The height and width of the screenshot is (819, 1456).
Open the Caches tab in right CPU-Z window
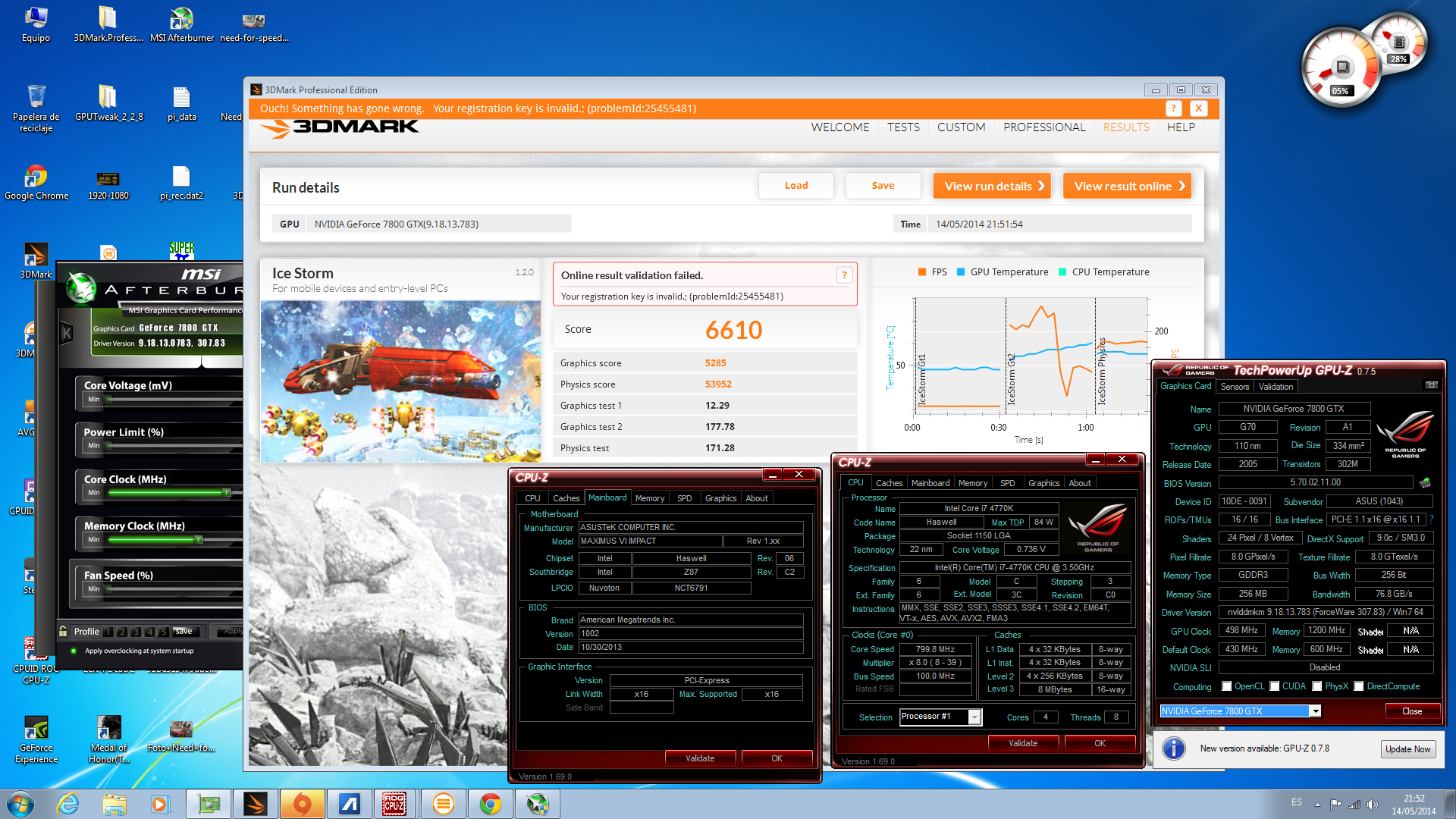tap(889, 483)
